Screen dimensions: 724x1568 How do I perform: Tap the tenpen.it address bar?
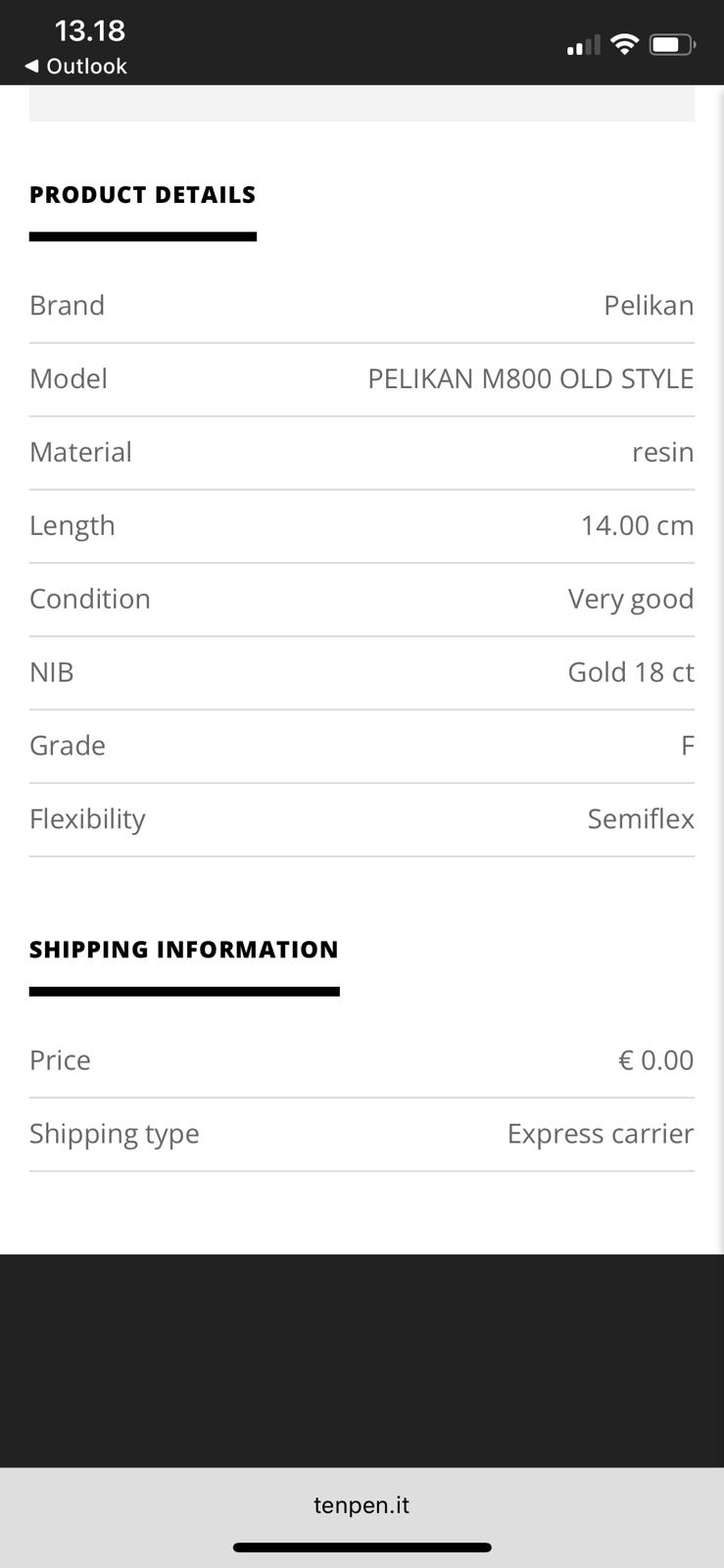click(x=362, y=1505)
